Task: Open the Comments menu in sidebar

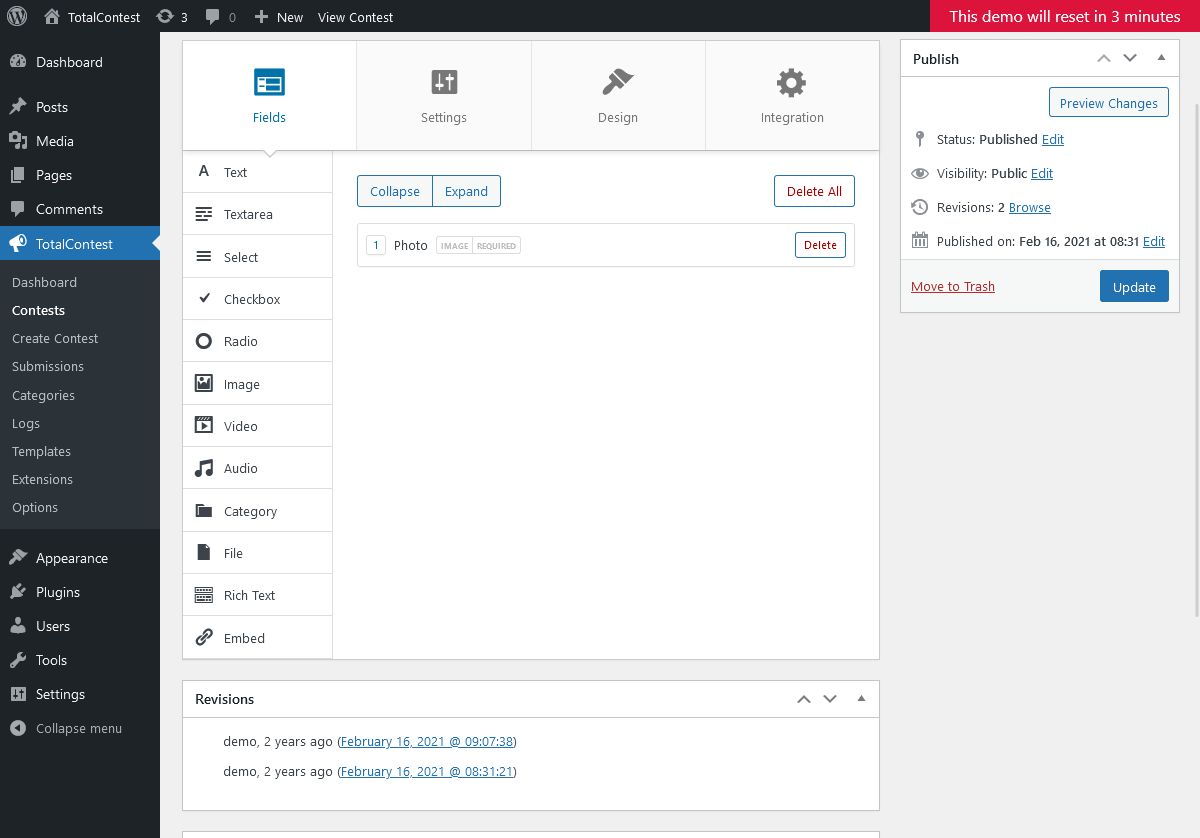Action: (x=80, y=209)
